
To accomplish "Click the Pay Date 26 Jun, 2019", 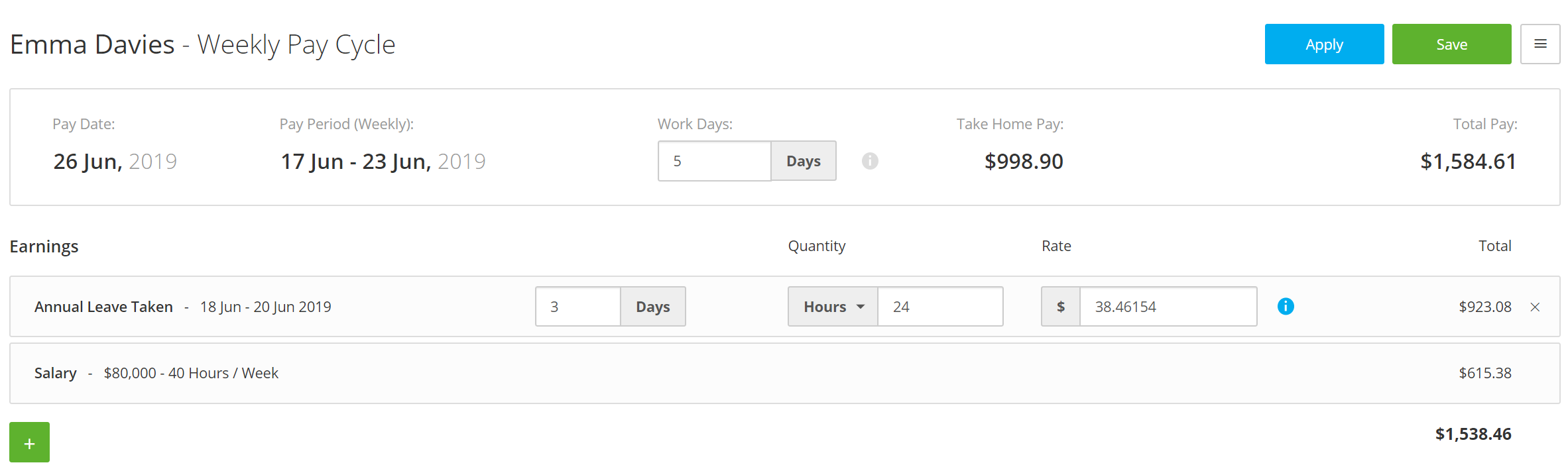I will click(115, 162).
